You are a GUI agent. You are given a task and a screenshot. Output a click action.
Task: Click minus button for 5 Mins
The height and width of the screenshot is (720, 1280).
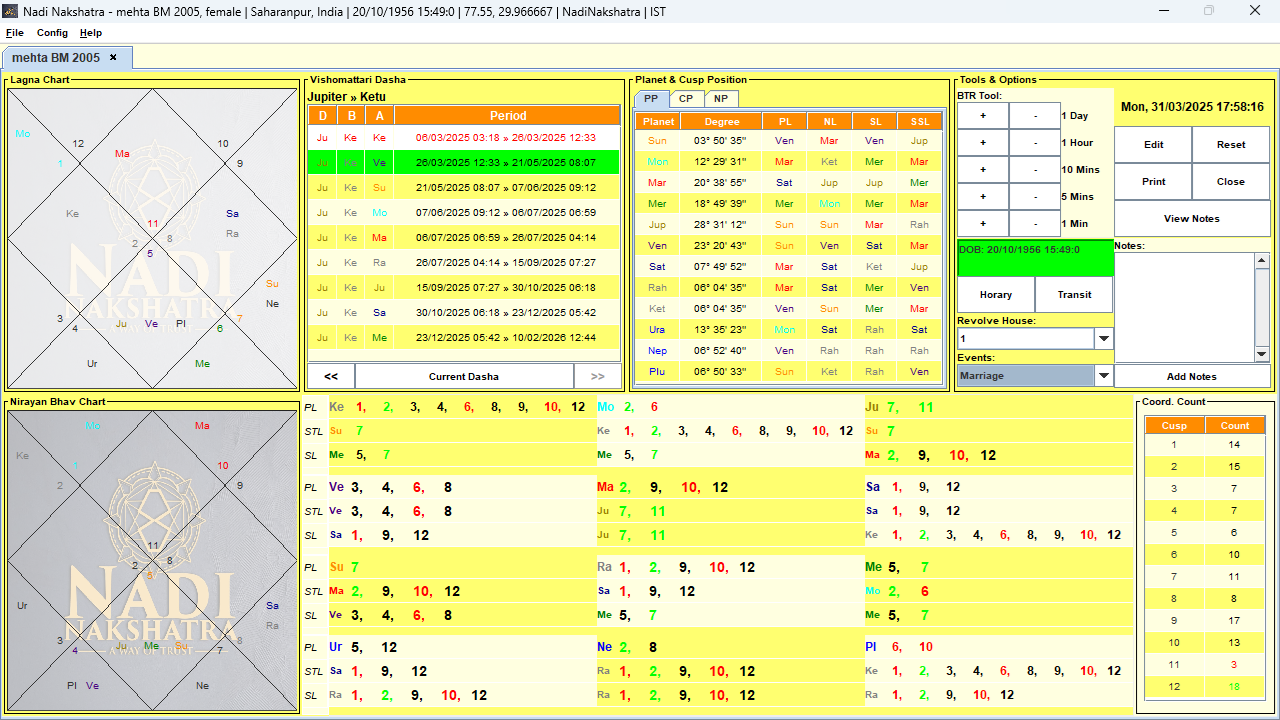pyautogui.click(x=1035, y=197)
